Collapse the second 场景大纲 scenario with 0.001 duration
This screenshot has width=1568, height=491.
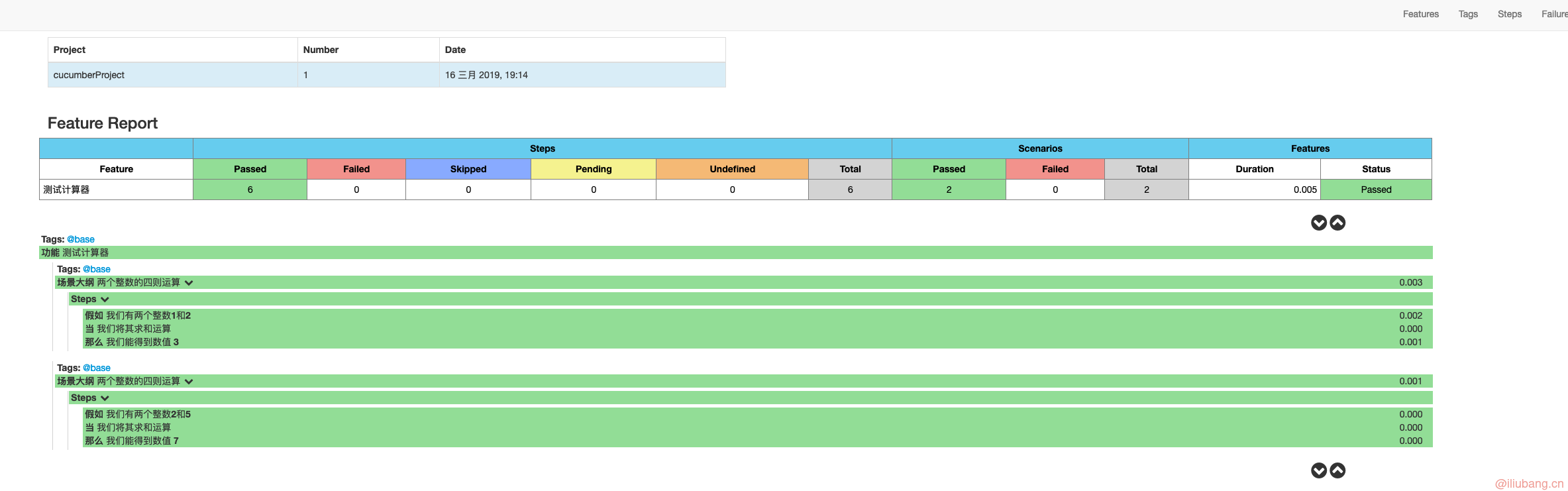pyautogui.click(x=189, y=382)
